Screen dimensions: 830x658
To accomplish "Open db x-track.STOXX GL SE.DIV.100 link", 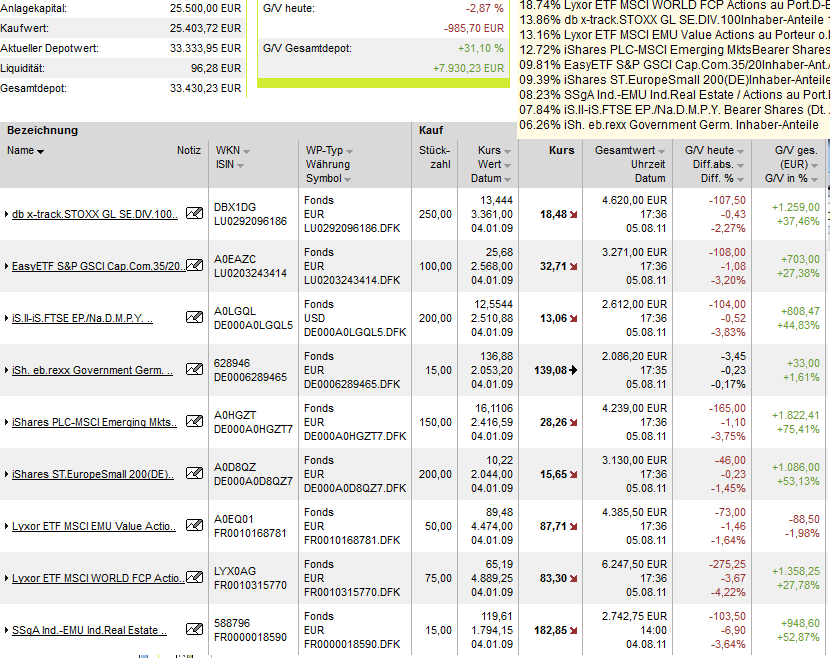I will pos(95,214).
